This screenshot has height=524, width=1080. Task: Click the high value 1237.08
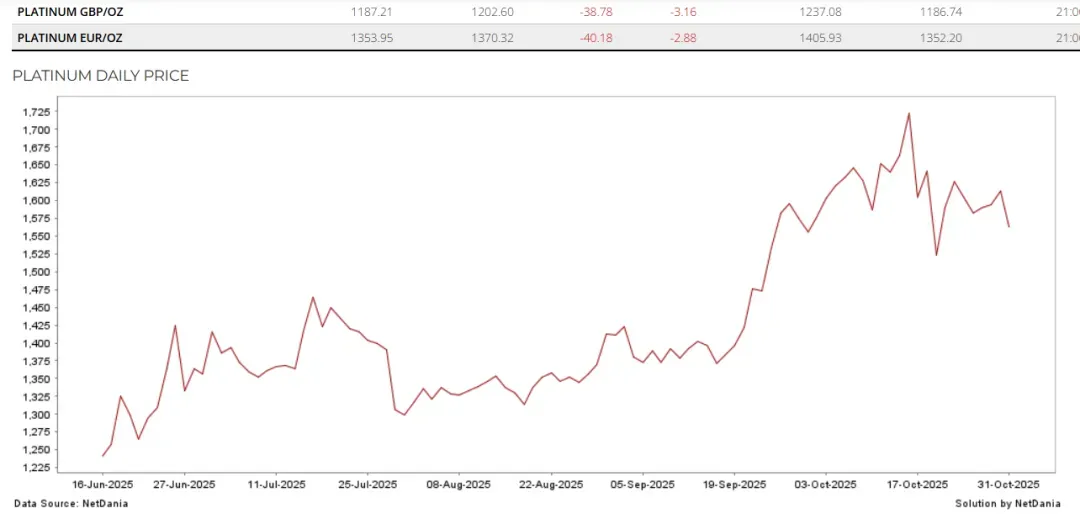[820, 12]
